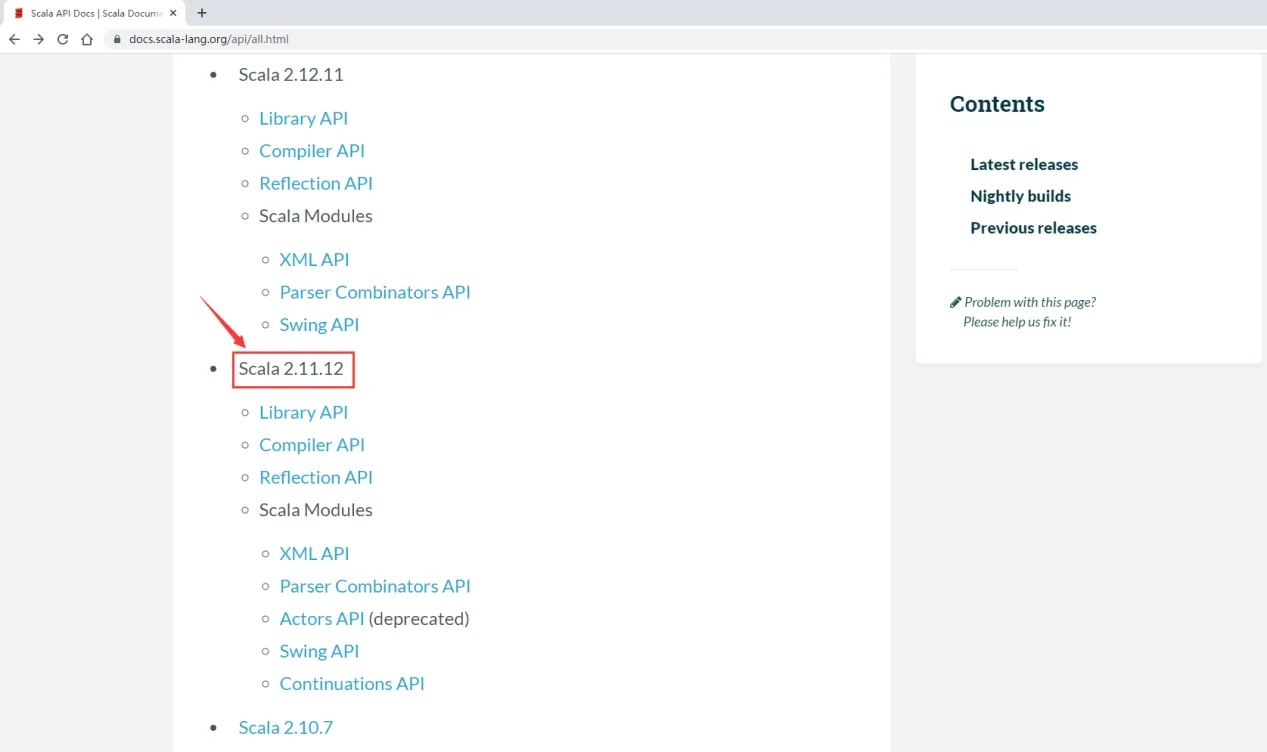The image size is (1267, 752).
Task: Open Reflection API under Scala 2.12.11
Action: pos(316,183)
